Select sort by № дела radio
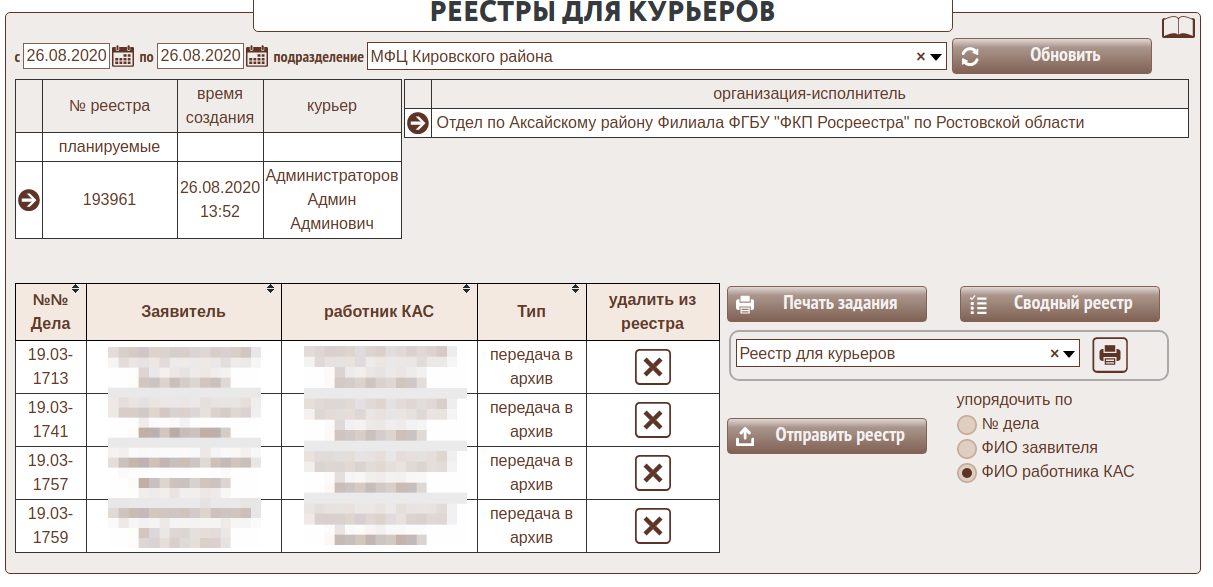The width and height of the screenshot is (1213, 587). pos(966,424)
